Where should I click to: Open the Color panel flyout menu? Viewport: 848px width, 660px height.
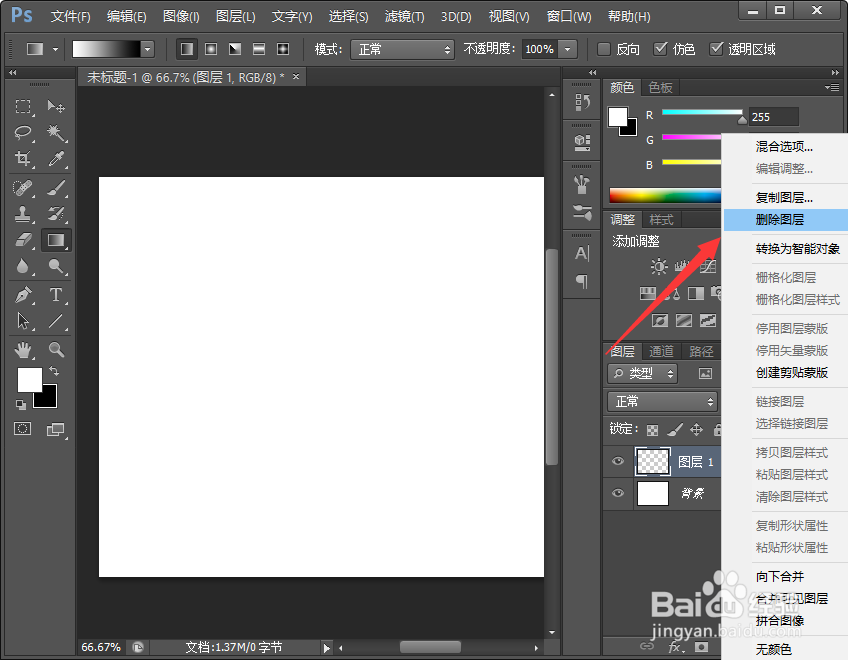coord(832,87)
